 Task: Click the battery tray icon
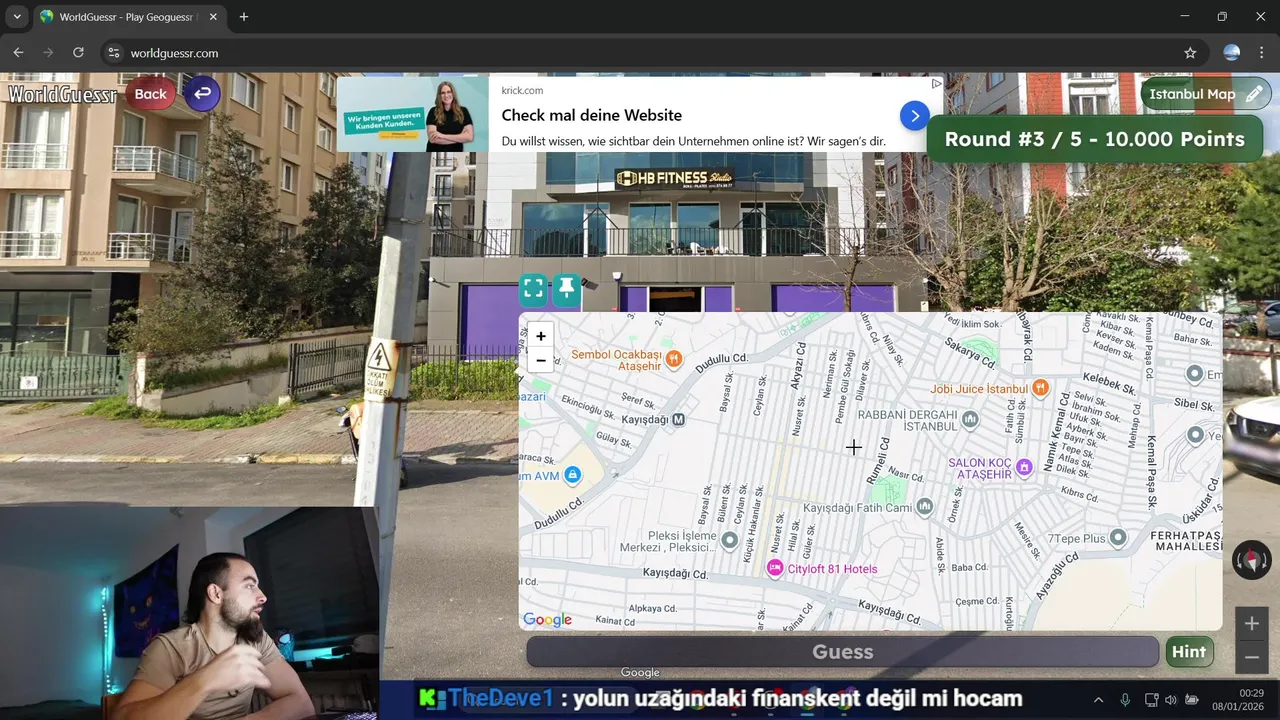pyautogui.click(x=1192, y=700)
